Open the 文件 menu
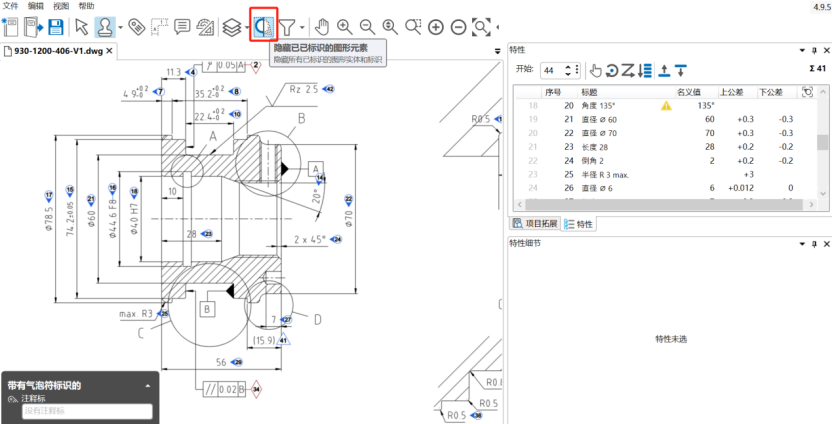The image size is (832, 424). [11, 6]
